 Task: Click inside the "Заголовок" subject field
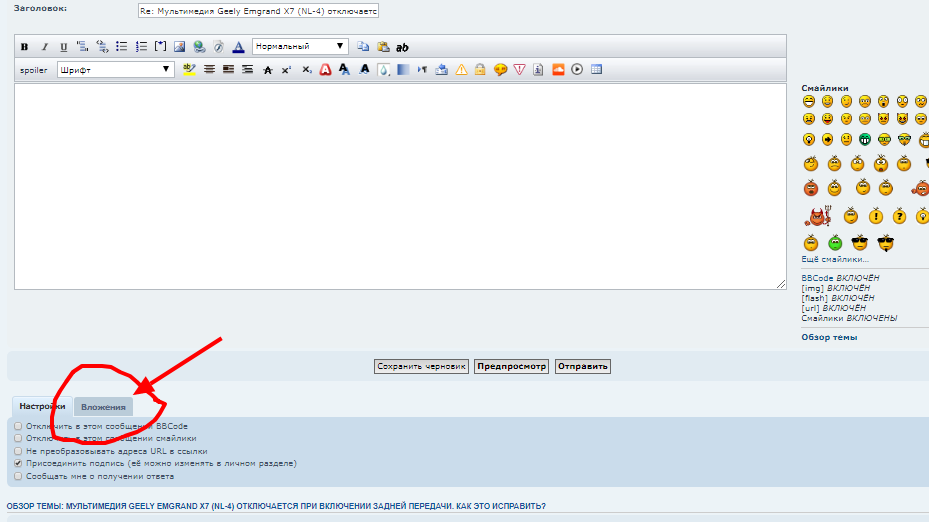[258, 10]
